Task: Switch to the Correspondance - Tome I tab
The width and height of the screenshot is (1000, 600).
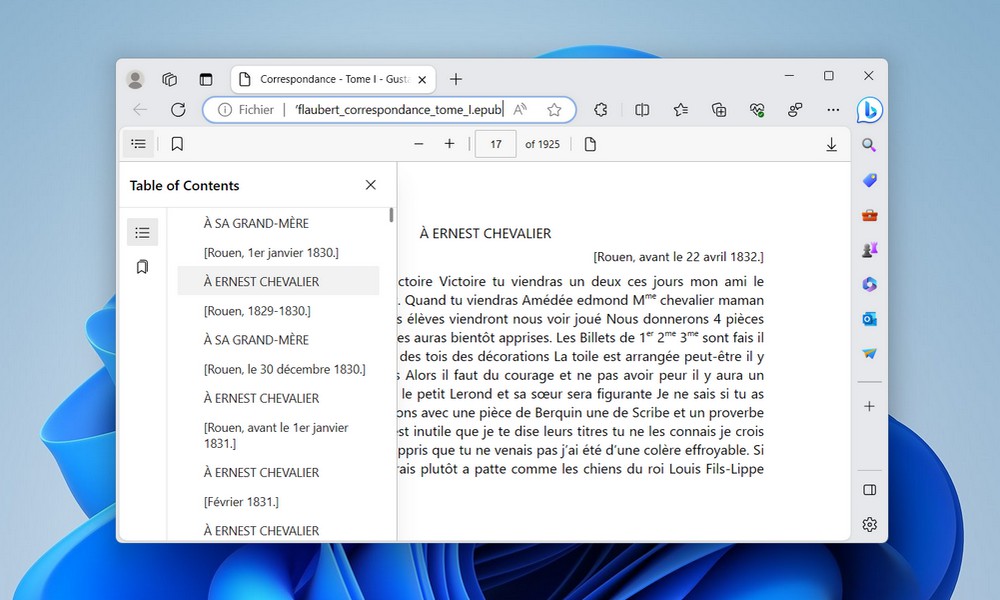Action: pos(330,78)
